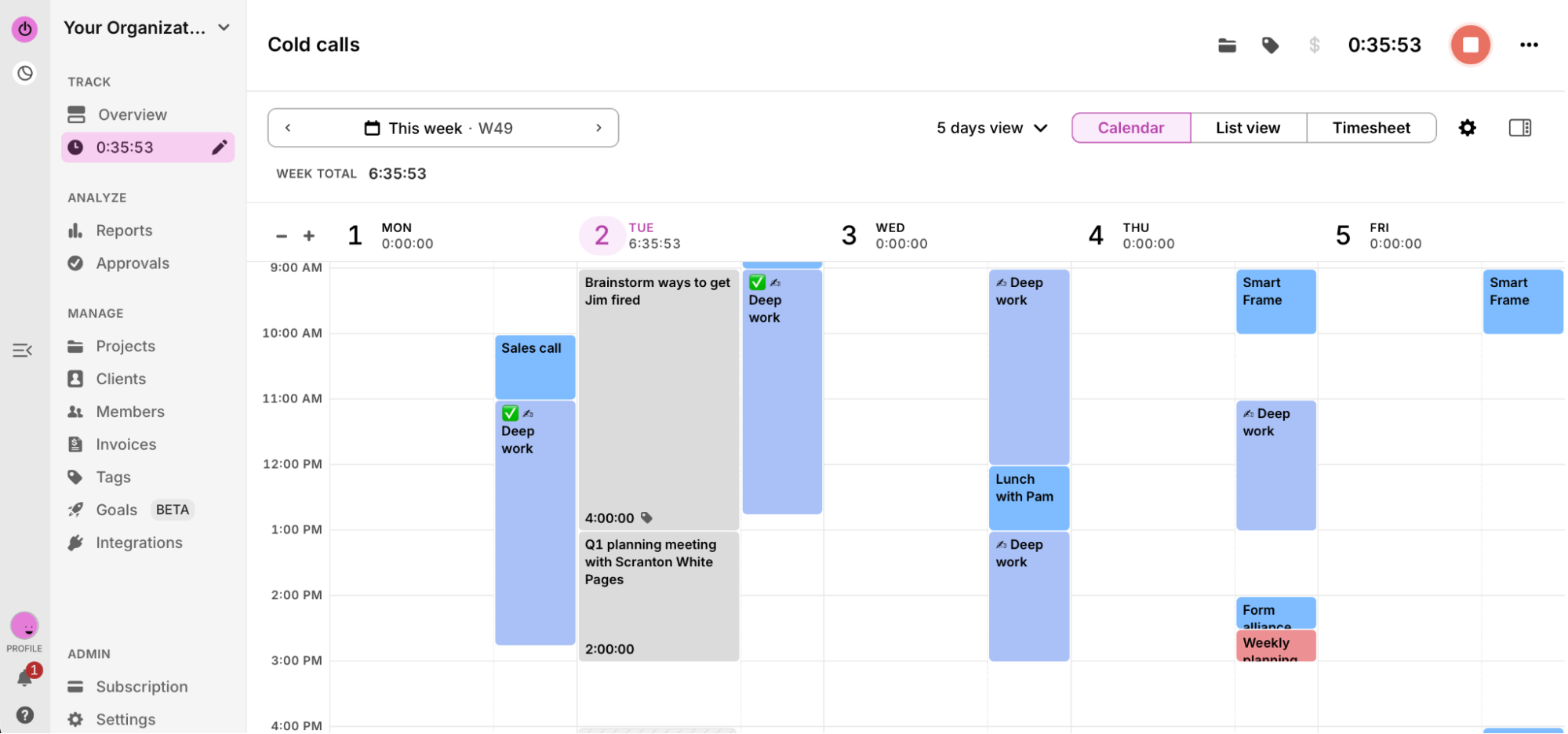Open the more options ellipsis menu
1568x734 pixels.
[1528, 45]
